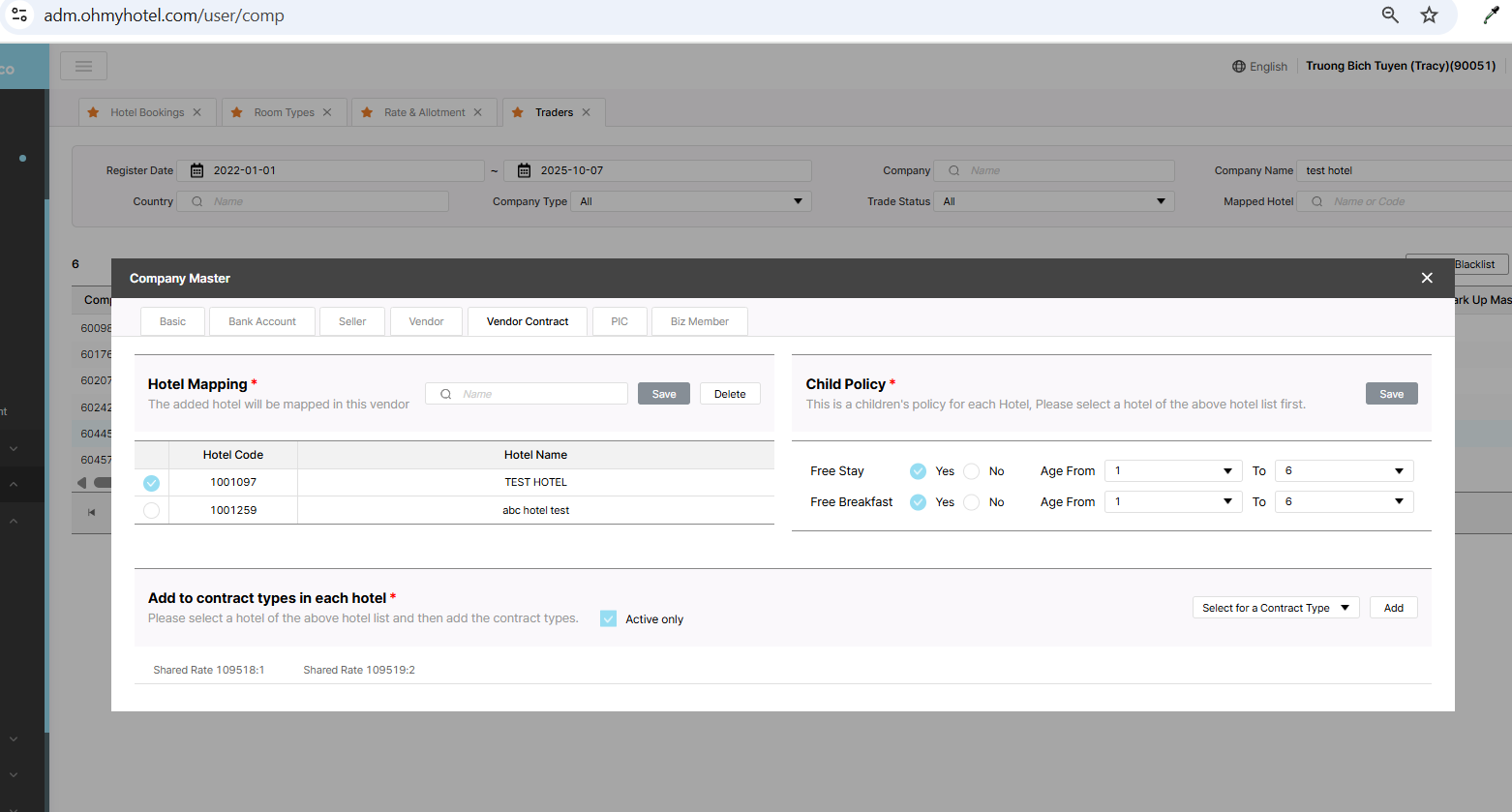The image size is (1512, 812).
Task: Close the Hotel Bookings tab with X
Action: (x=197, y=112)
